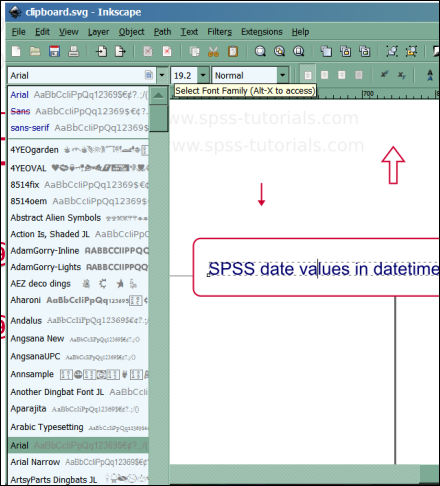Zoom to fit selection icon
The height and width of the screenshot is (486, 440).
[x=260, y=51]
